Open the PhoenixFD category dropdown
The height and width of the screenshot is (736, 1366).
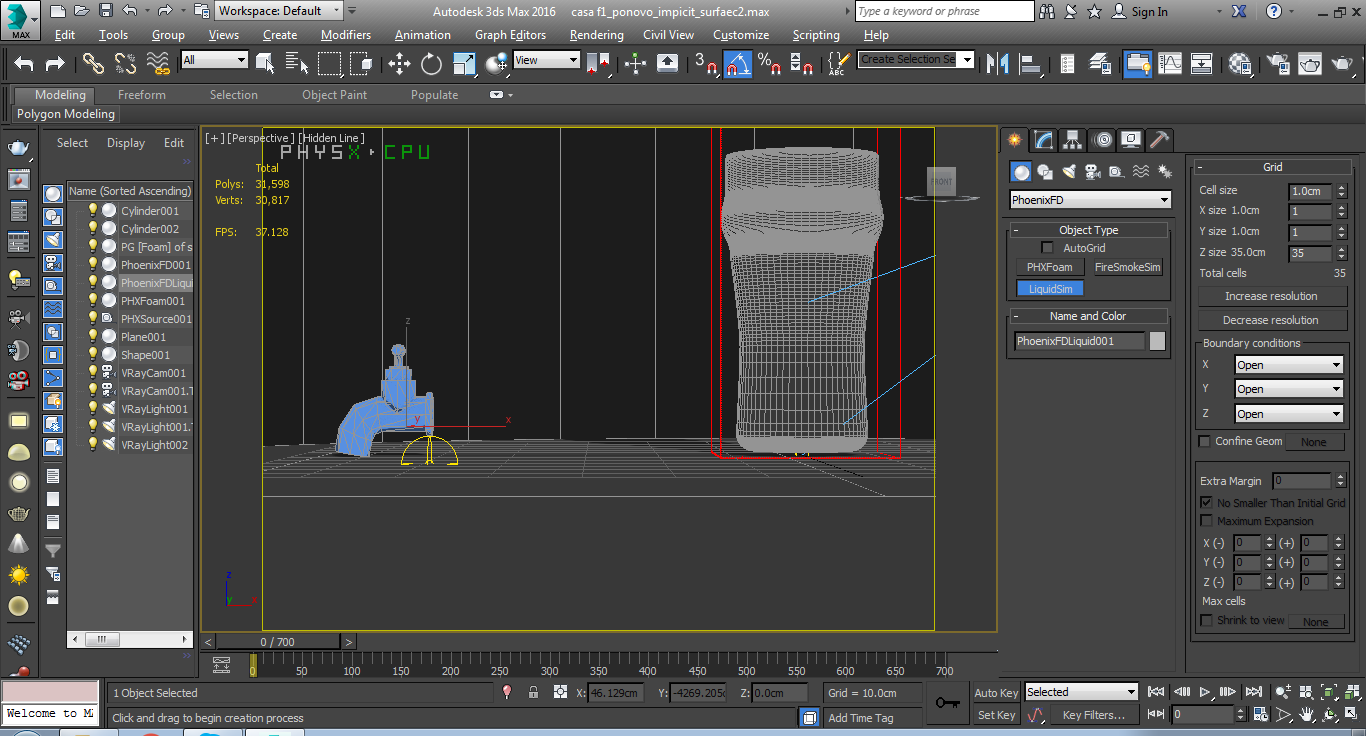(x=1090, y=200)
